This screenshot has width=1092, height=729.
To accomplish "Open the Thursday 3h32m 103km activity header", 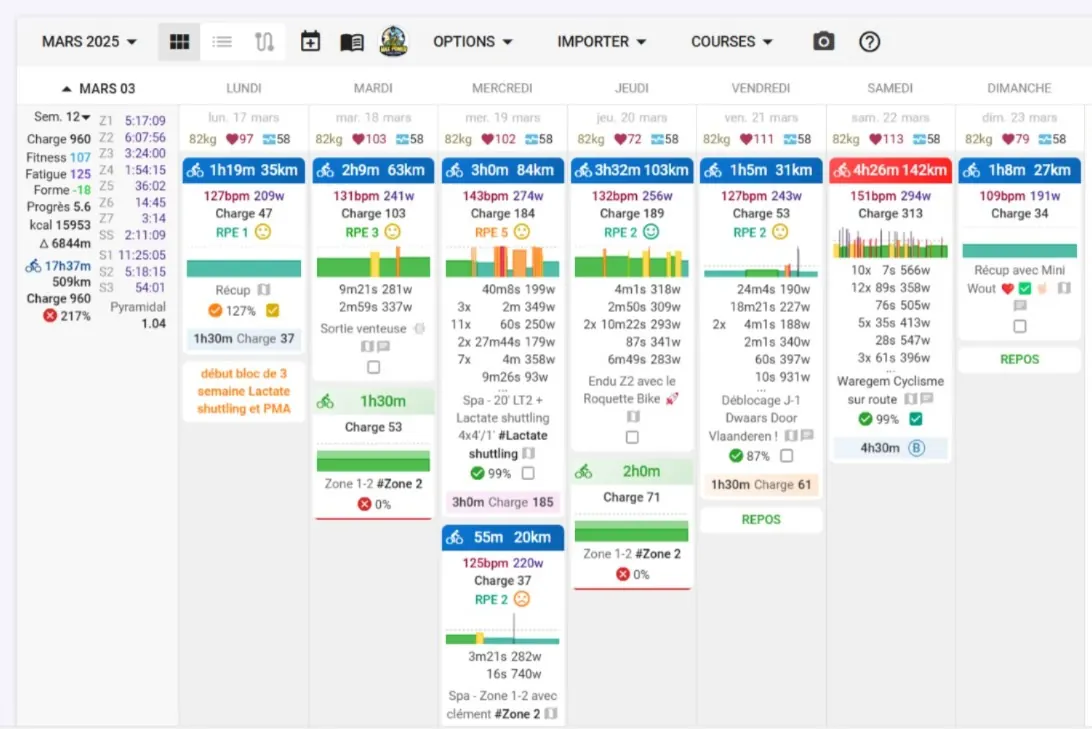I will (x=632, y=170).
